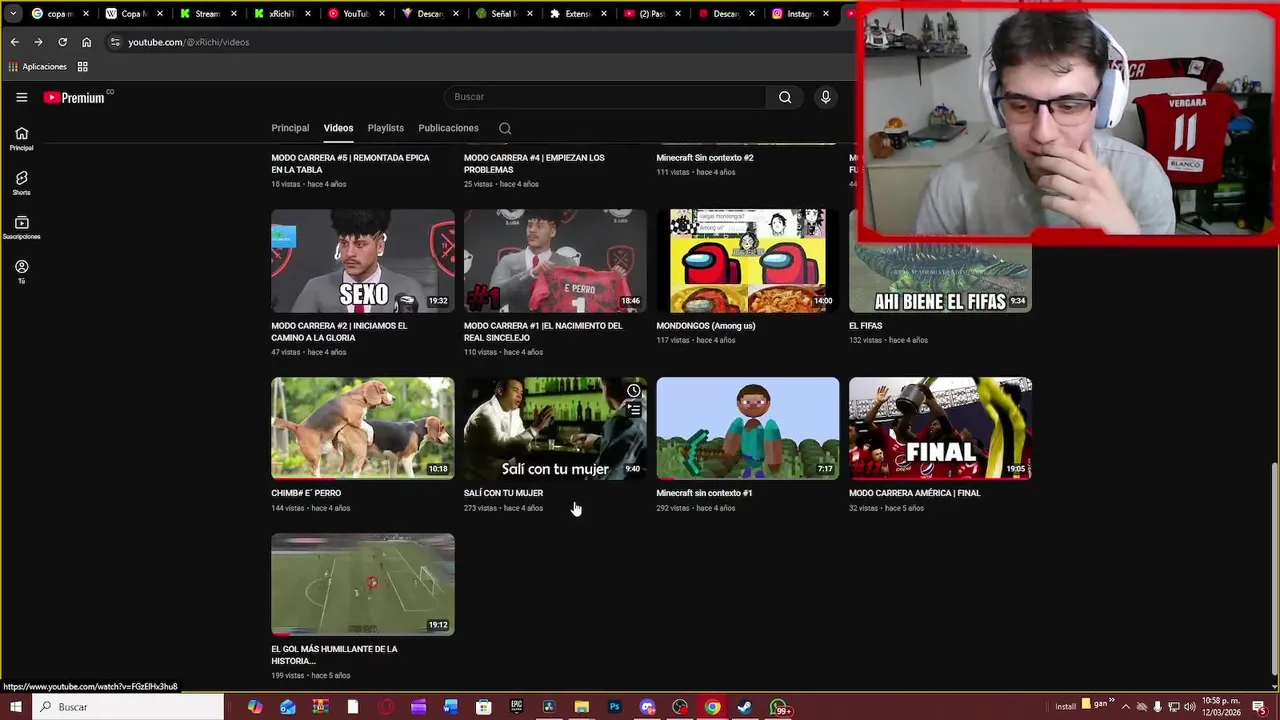Open the Aplicaciones bookmarks shortcut
Image resolution: width=1280 pixels, height=720 pixels.
pyautogui.click(x=37, y=67)
